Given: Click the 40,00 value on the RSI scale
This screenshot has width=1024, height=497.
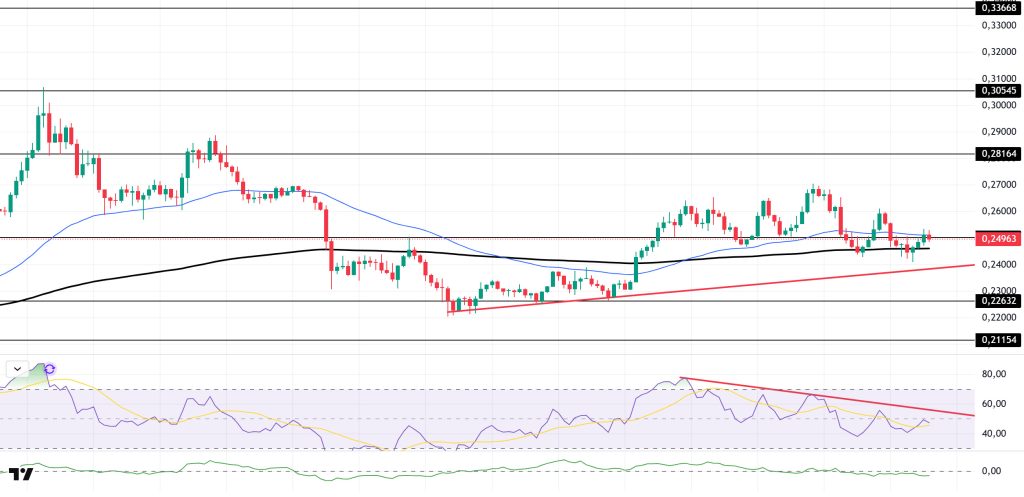Looking at the screenshot, I should click(992, 434).
